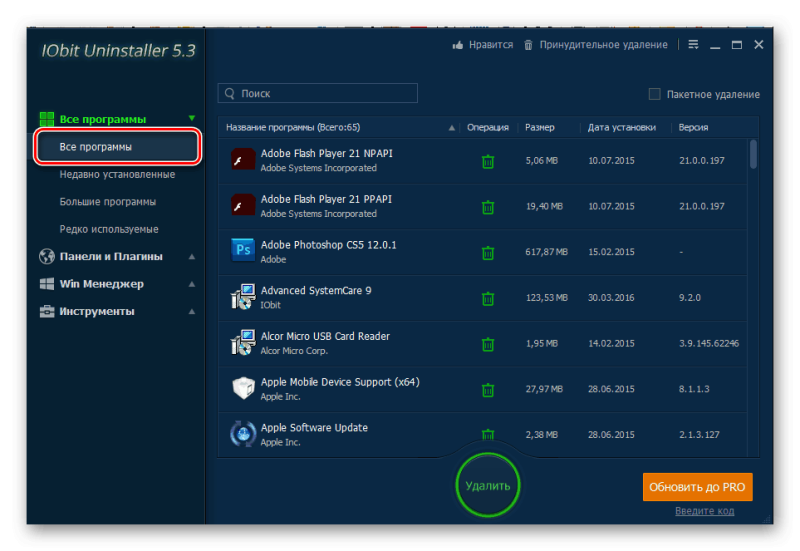Click trash icon for Adobe Flash Player 21 NPAPI

point(488,161)
